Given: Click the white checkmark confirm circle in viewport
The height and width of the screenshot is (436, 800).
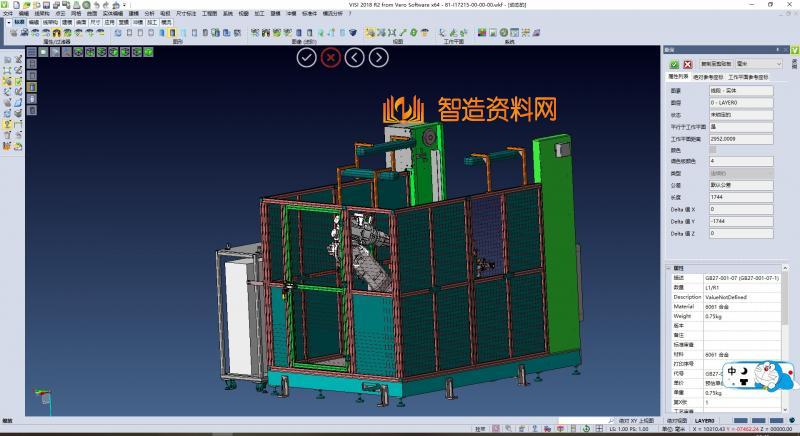Looking at the screenshot, I should point(306,57).
